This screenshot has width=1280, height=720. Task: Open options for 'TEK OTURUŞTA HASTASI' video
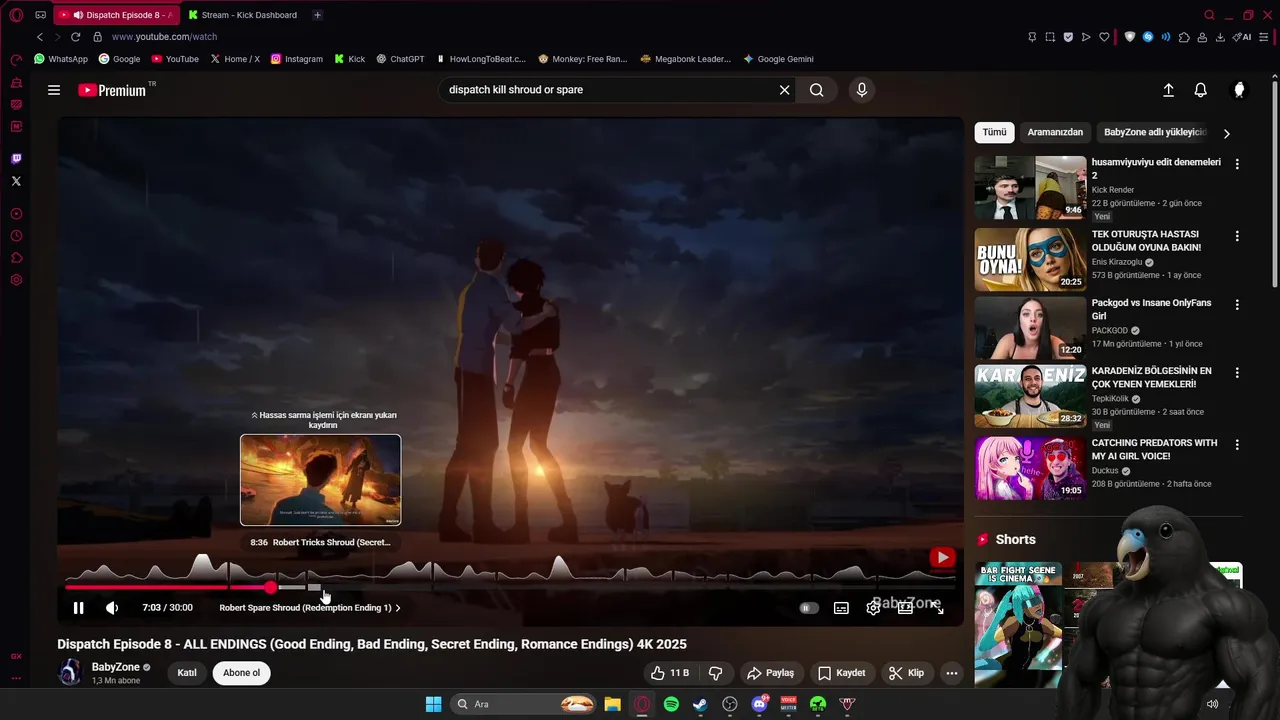1237,236
